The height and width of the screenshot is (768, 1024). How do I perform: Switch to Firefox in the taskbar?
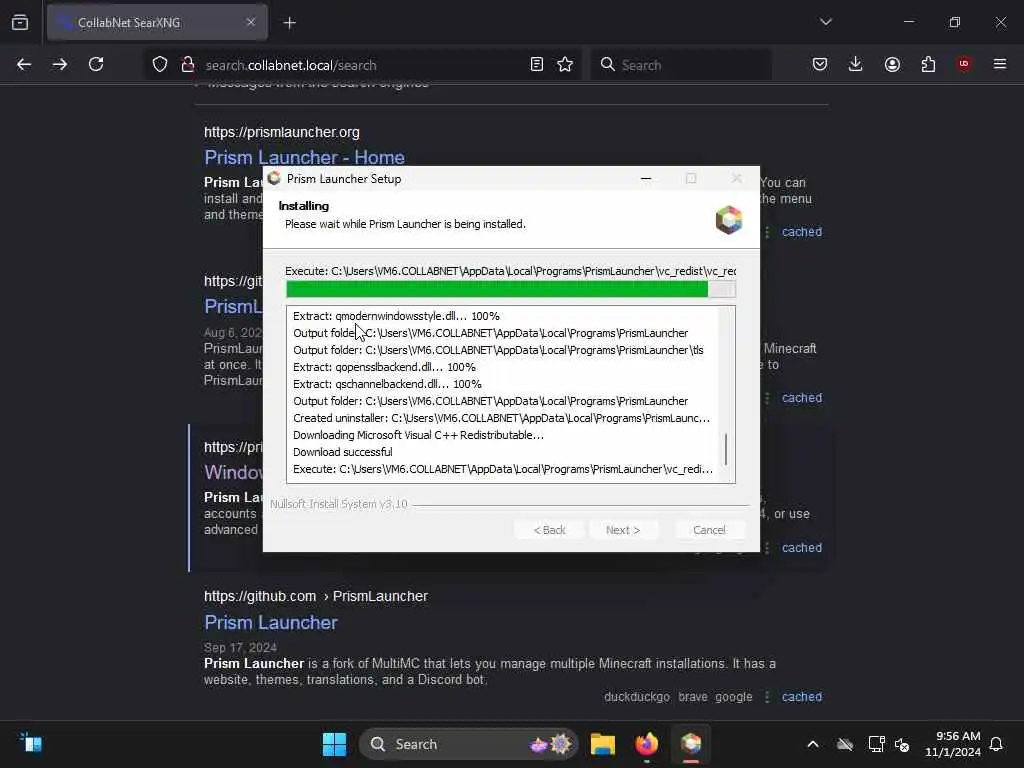pos(647,744)
